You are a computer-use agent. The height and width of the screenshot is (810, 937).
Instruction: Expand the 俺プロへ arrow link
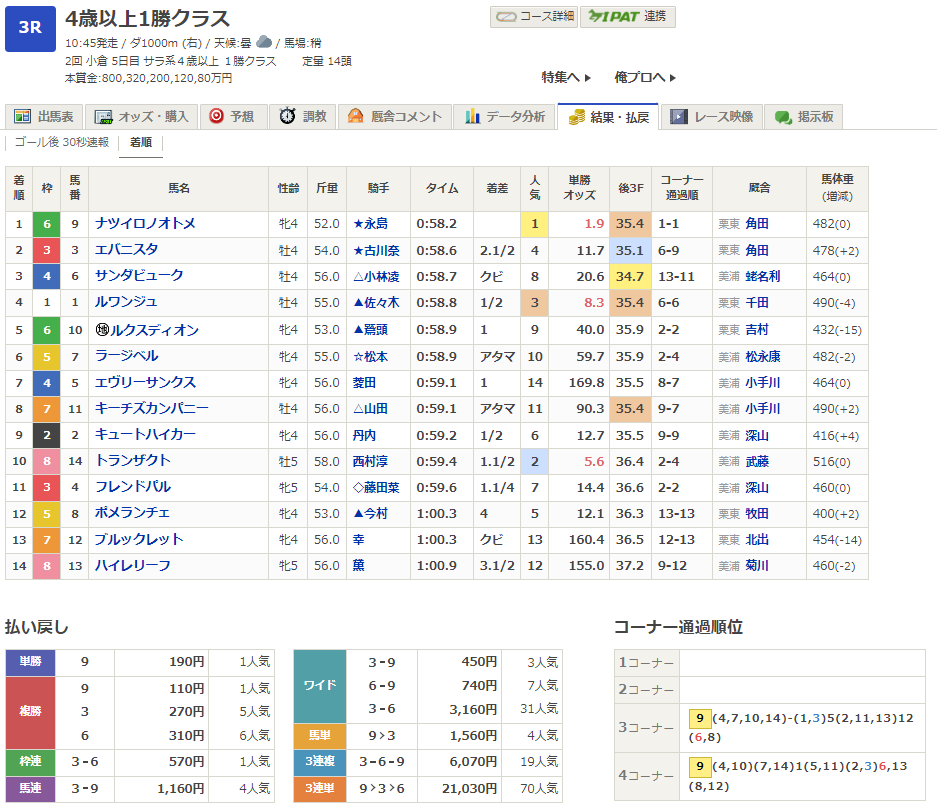645,77
